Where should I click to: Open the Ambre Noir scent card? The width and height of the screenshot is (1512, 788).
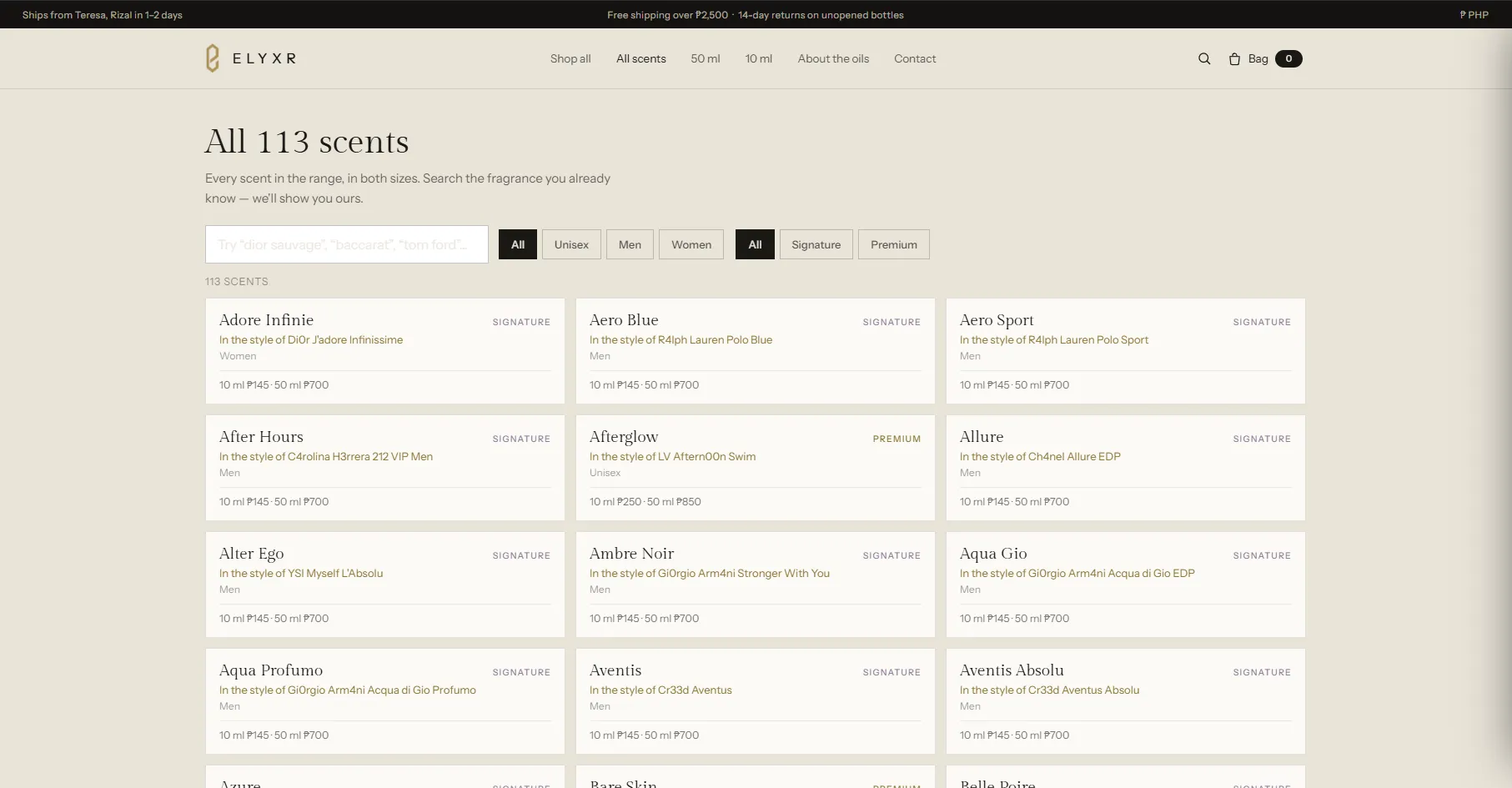(x=756, y=585)
